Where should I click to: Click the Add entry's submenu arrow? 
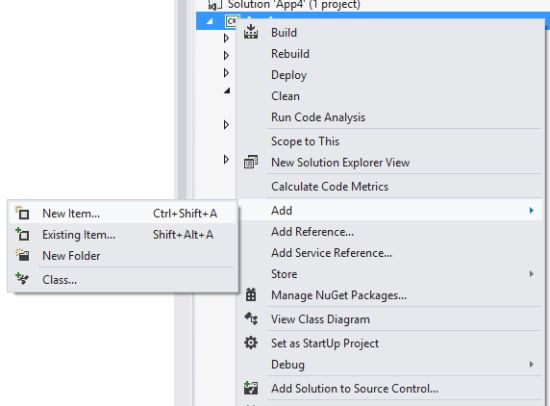pos(531,210)
